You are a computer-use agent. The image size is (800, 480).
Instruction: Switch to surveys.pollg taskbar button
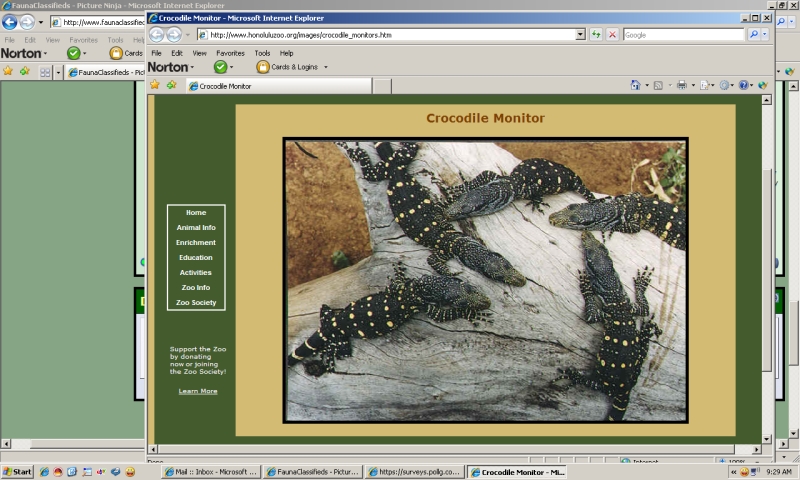click(x=415, y=472)
